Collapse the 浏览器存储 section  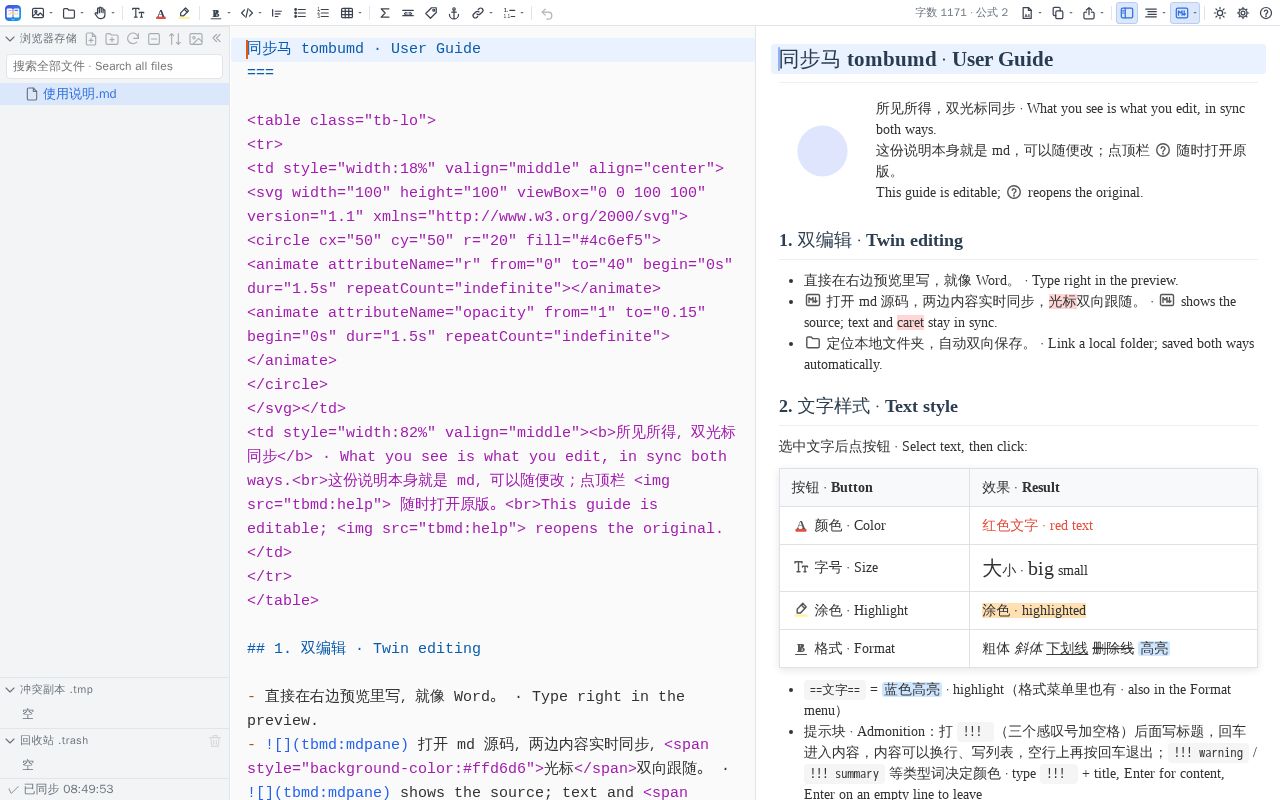[x=10, y=39]
